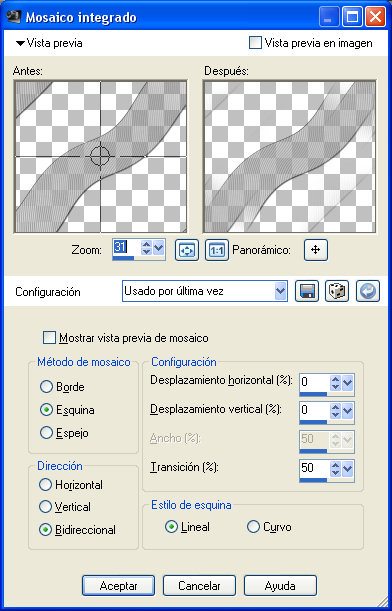Screen dimensions: 392x611
Task: Close the Mosaico integrado dialog
Action: (375, 18)
